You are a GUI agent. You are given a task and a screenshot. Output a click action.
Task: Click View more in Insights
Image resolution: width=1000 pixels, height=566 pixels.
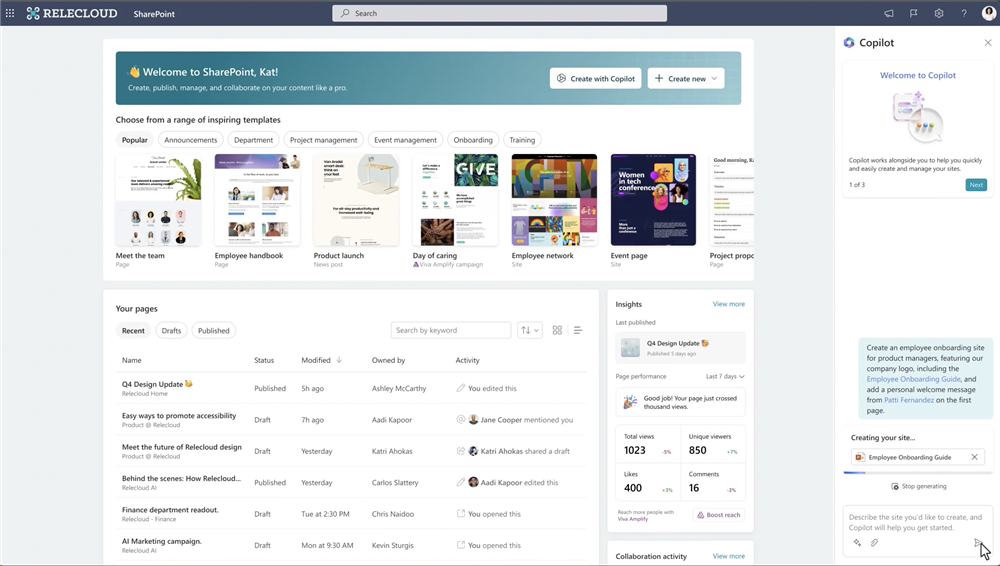coord(728,304)
